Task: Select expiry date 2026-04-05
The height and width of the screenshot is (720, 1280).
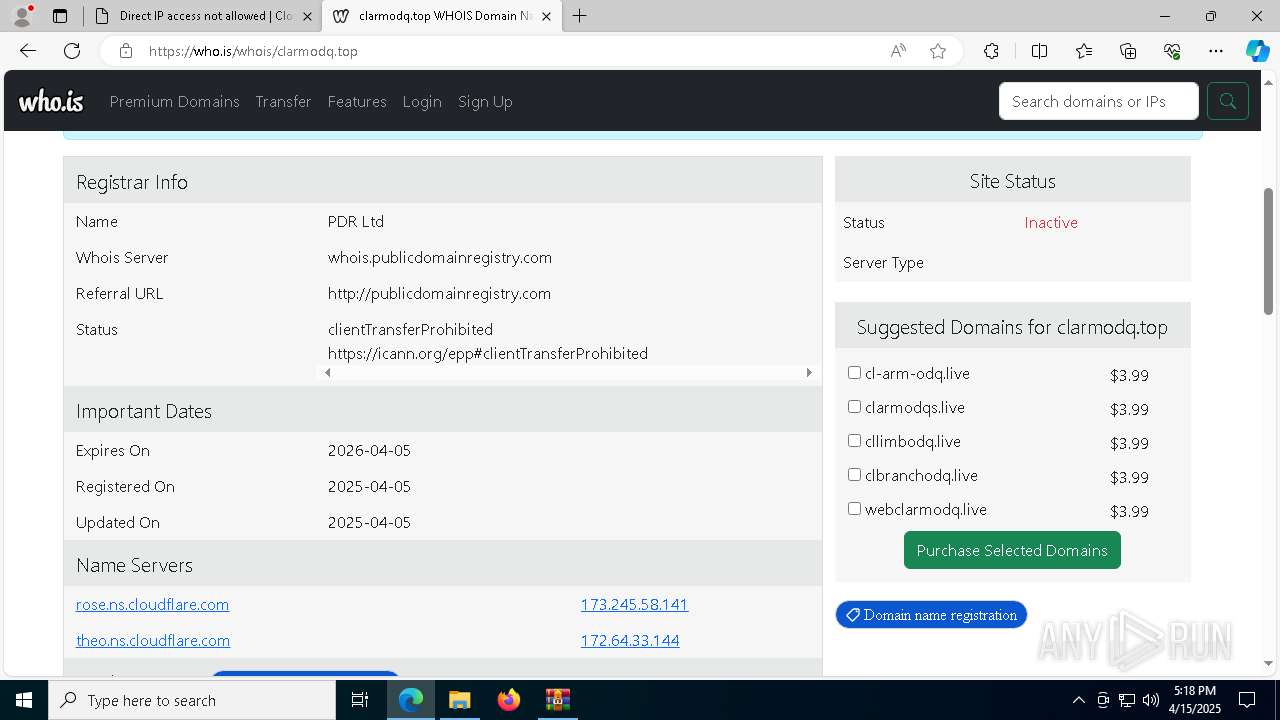Action: [369, 450]
